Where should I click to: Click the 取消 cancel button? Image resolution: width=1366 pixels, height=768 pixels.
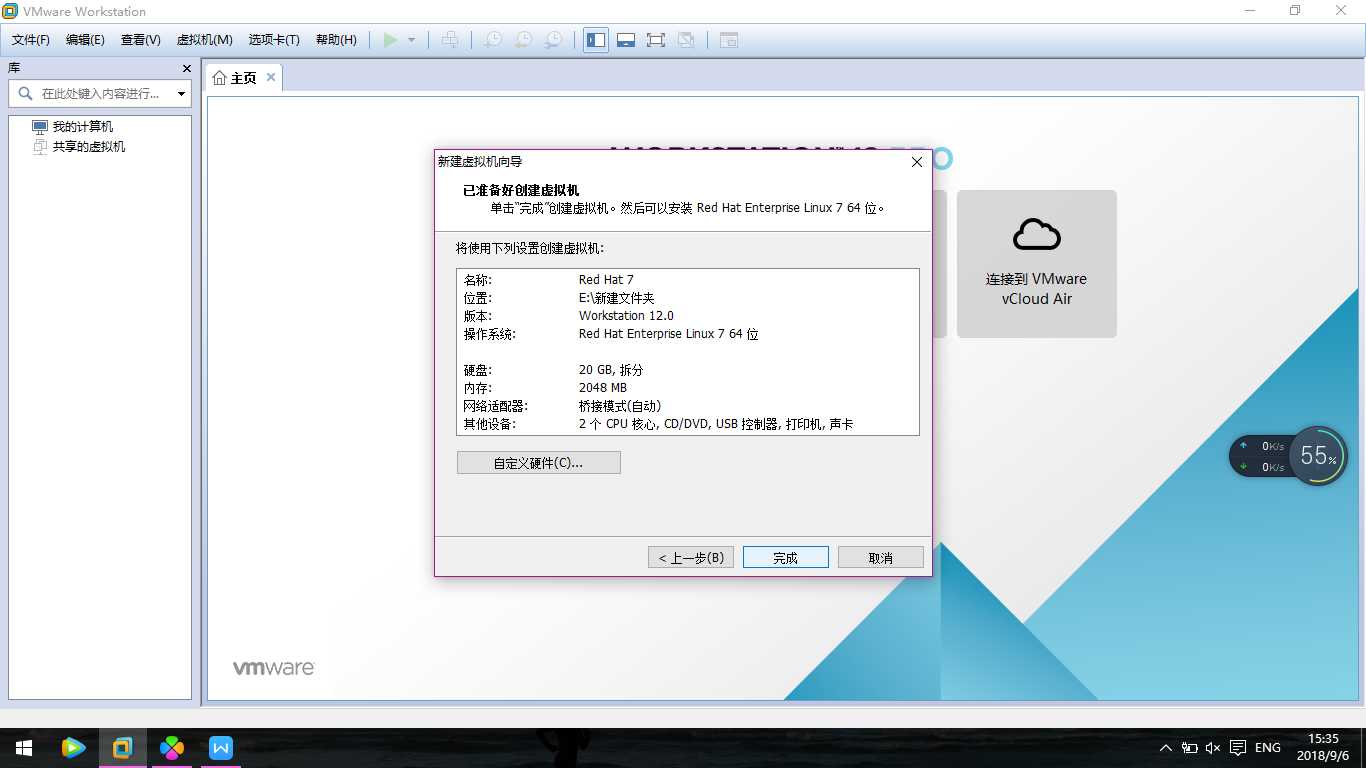point(880,557)
